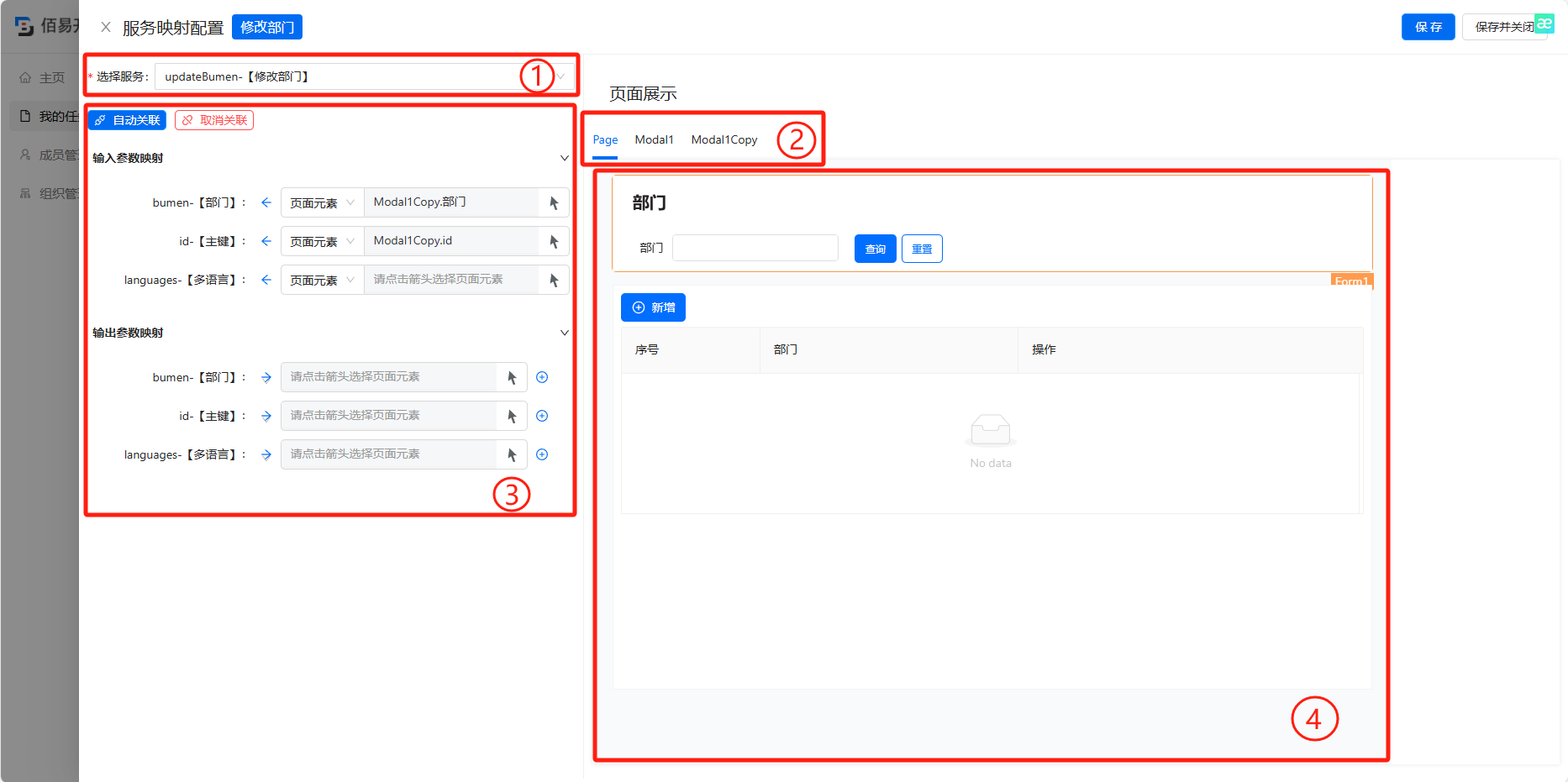Screen dimensions: 1568x782
Task: Click the Modal1Copy.id mapping field
Action: [x=451, y=241]
